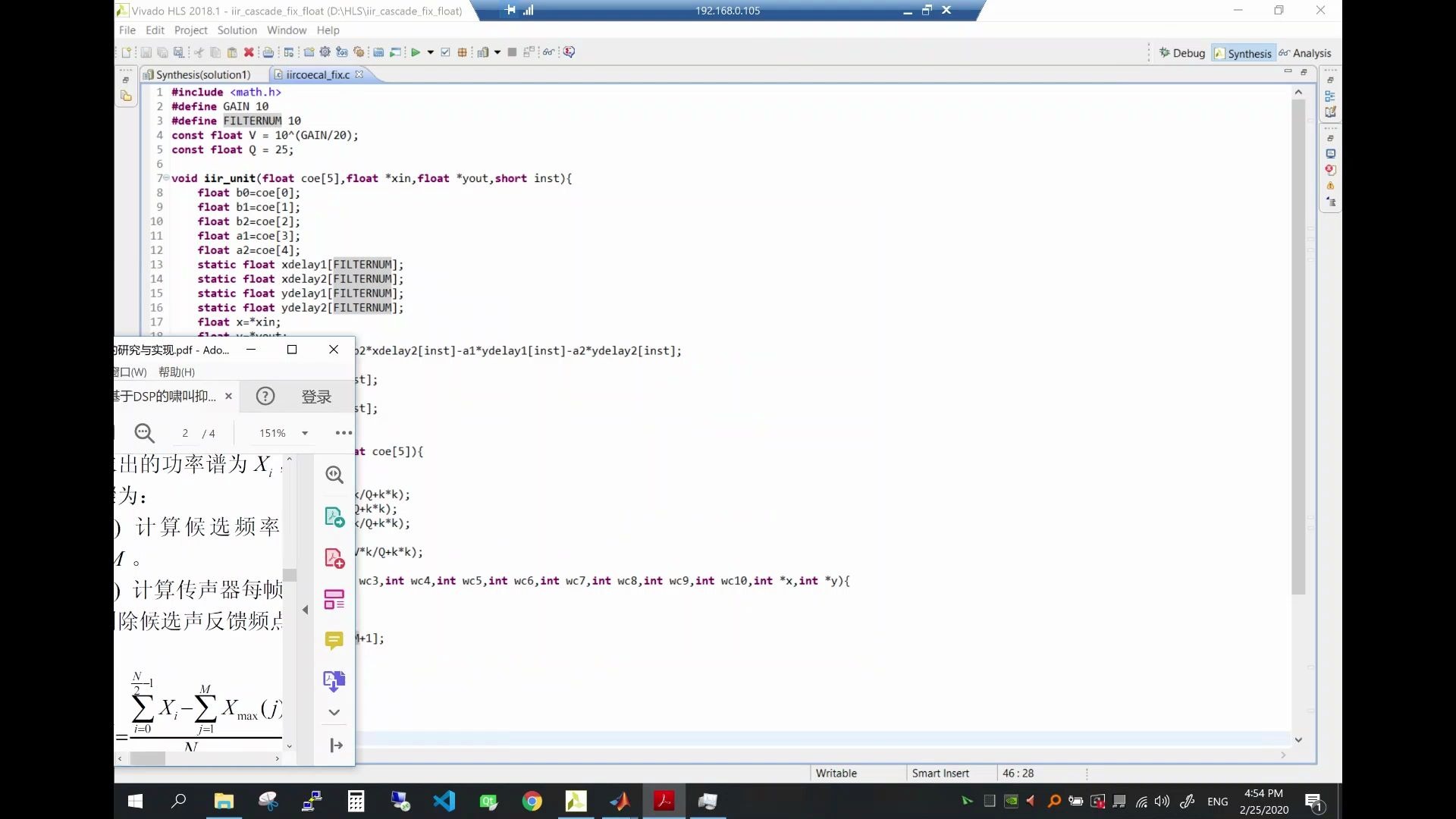This screenshot has height=819, width=1456.
Task: Open the Solution menu
Action: [237, 30]
